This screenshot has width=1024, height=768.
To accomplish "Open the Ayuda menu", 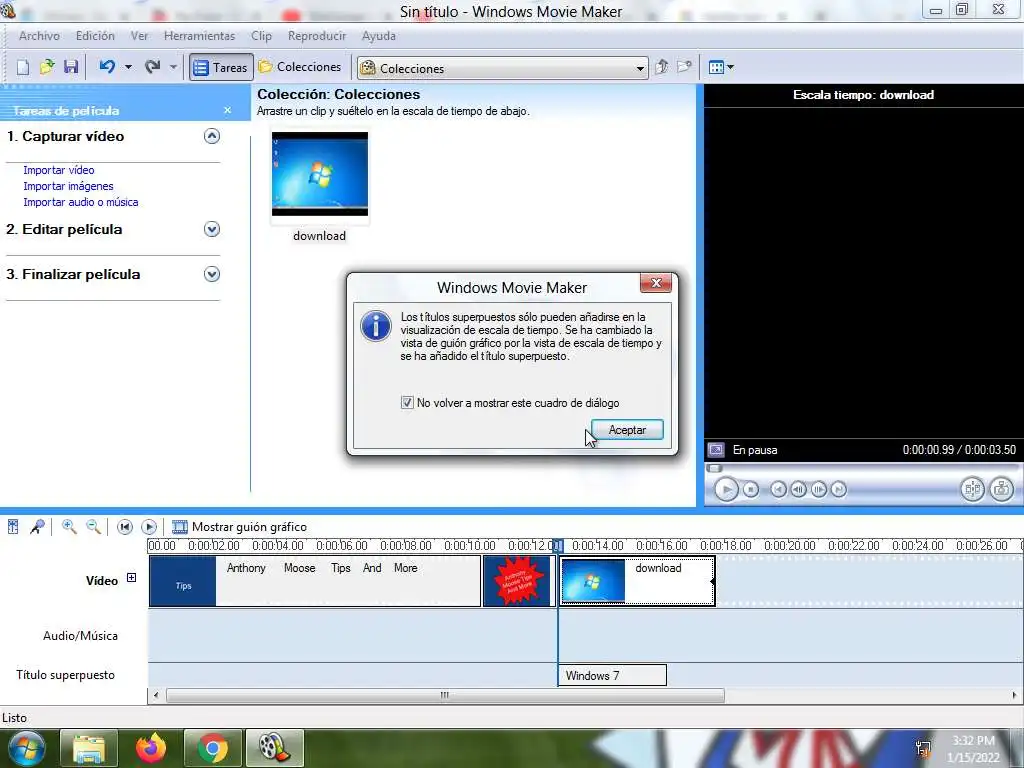I will pos(379,36).
